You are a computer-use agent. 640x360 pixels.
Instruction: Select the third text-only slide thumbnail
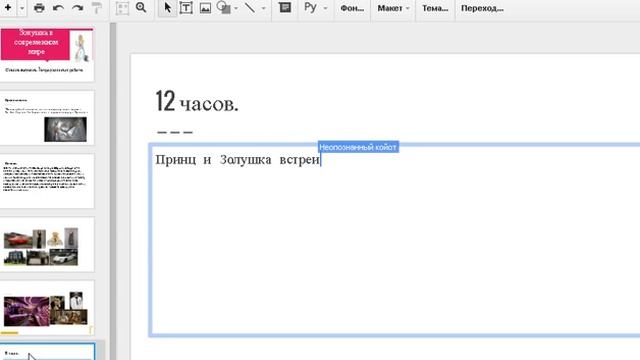point(47,181)
